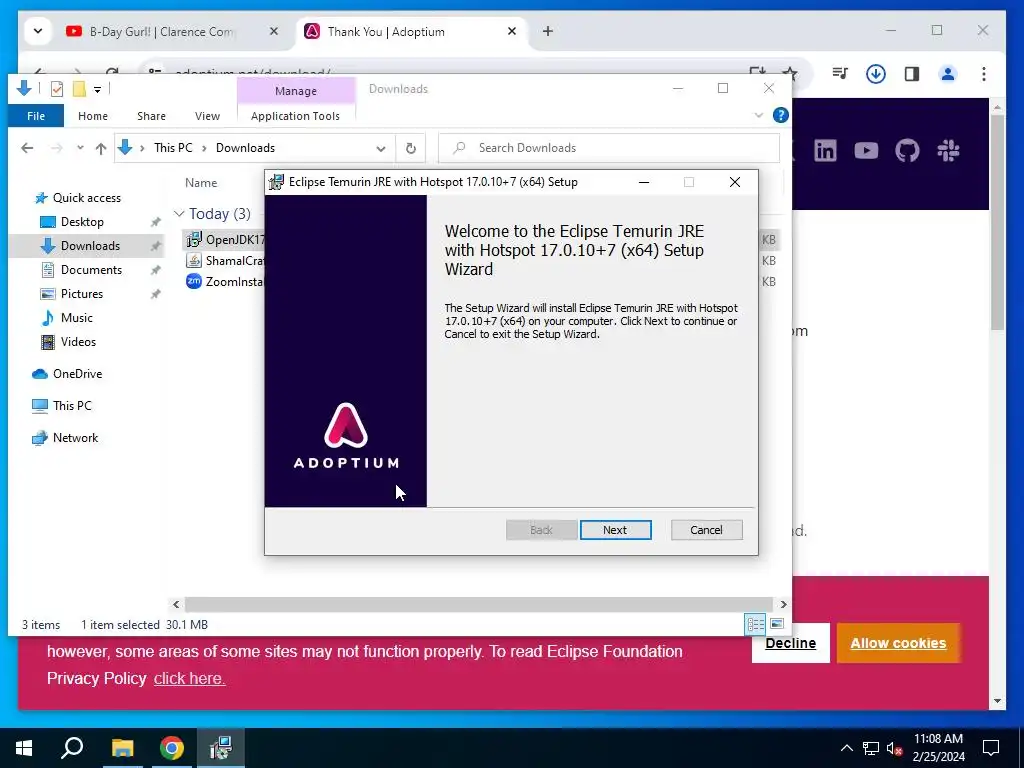Open Chrome three-dot menu
This screenshot has height=768, width=1024.
[x=984, y=74]
